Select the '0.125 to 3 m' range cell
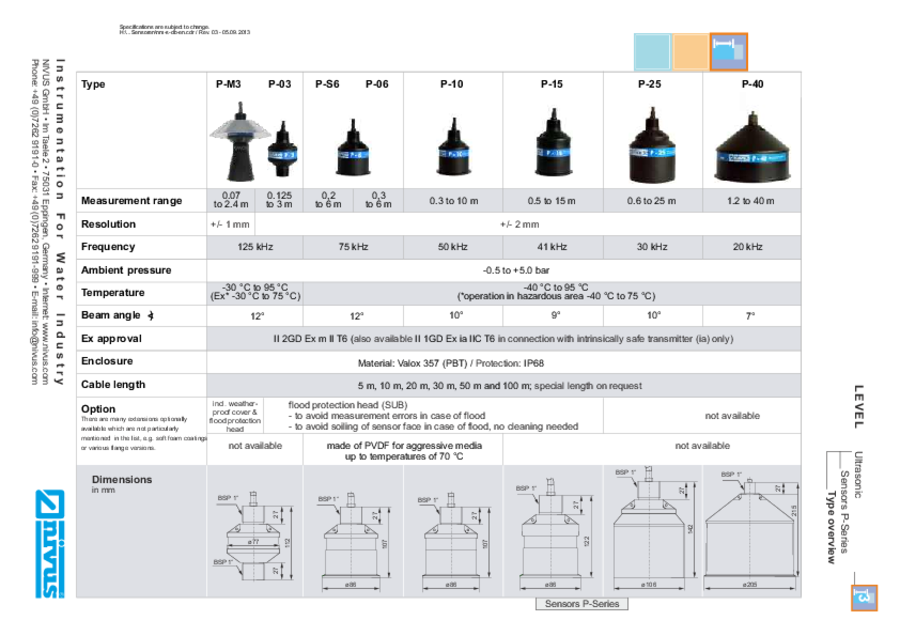Viewport: 900px width, 636px height. click(279, 200)
